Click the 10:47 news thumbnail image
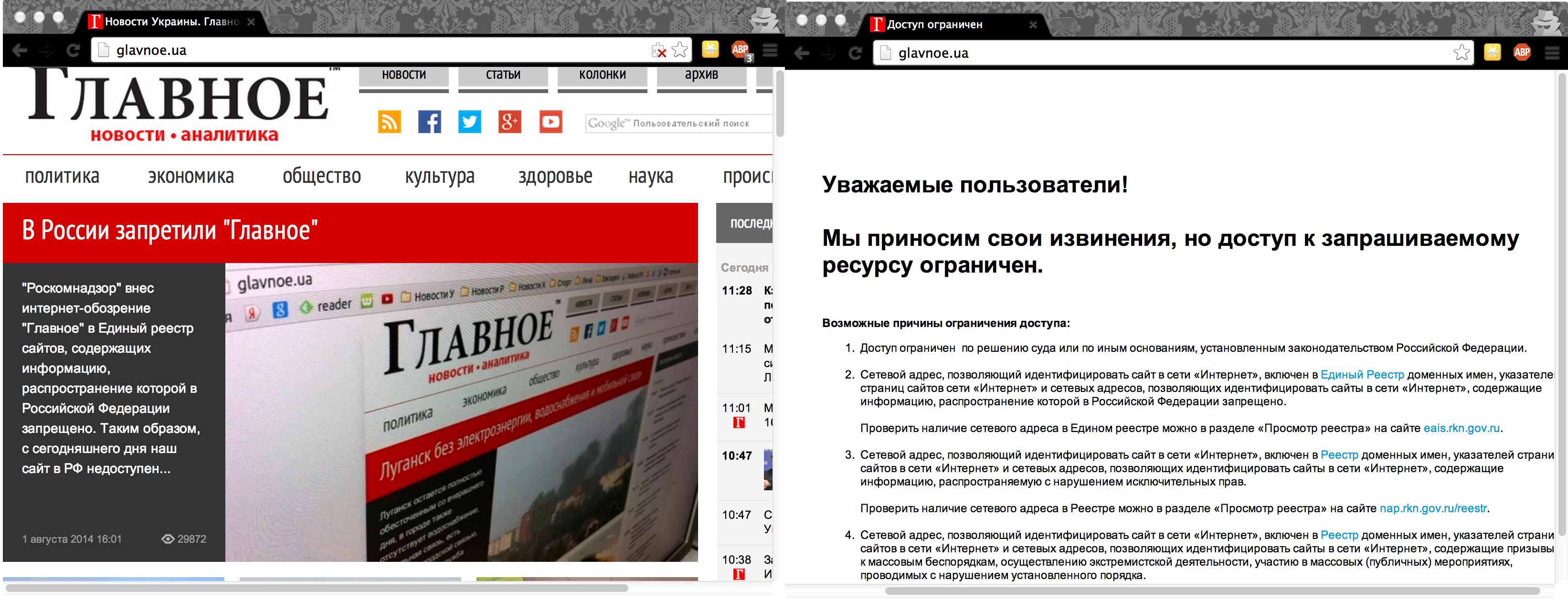This screenshot has width=1568, height=601. point(768,470)
